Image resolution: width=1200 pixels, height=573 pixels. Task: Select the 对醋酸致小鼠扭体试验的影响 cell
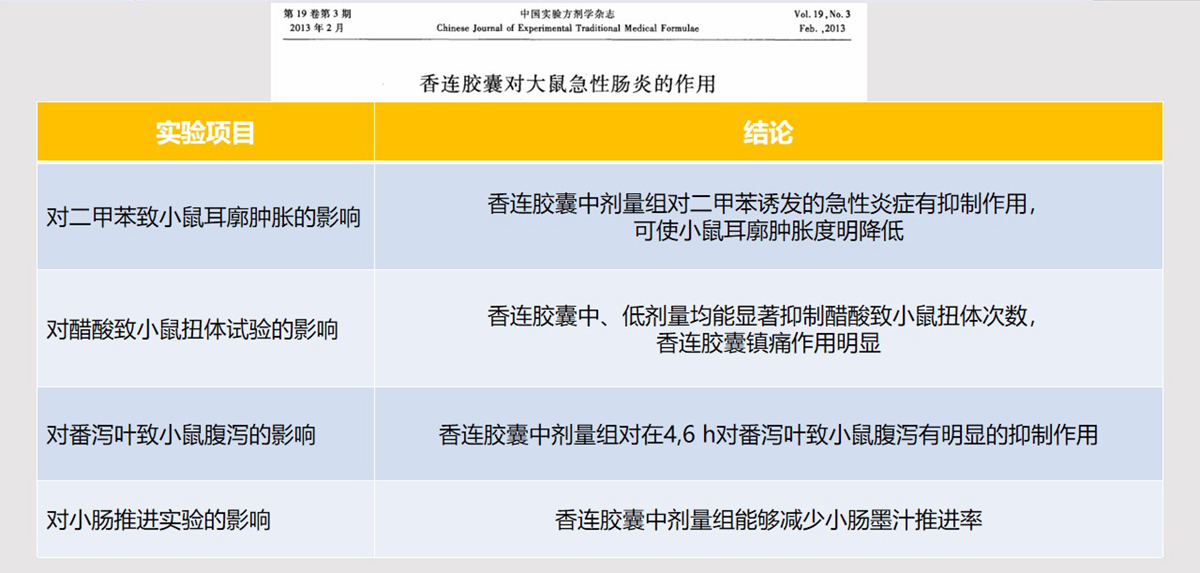click(x=193, y=328)
